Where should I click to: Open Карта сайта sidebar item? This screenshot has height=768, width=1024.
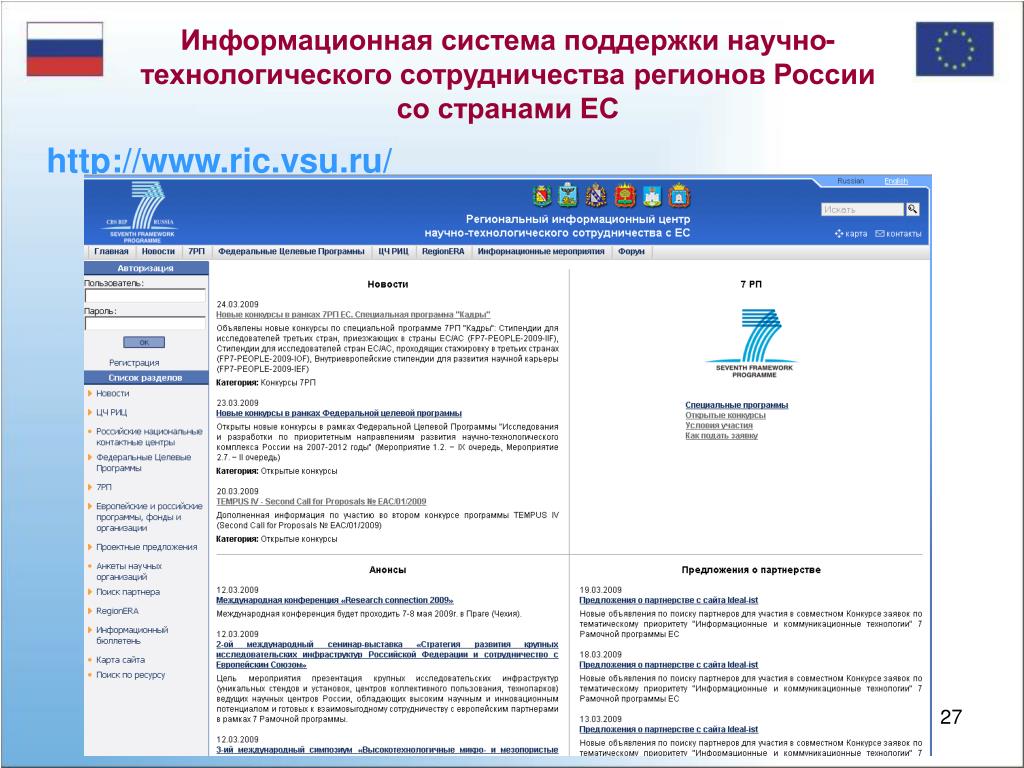click(120, 660)
